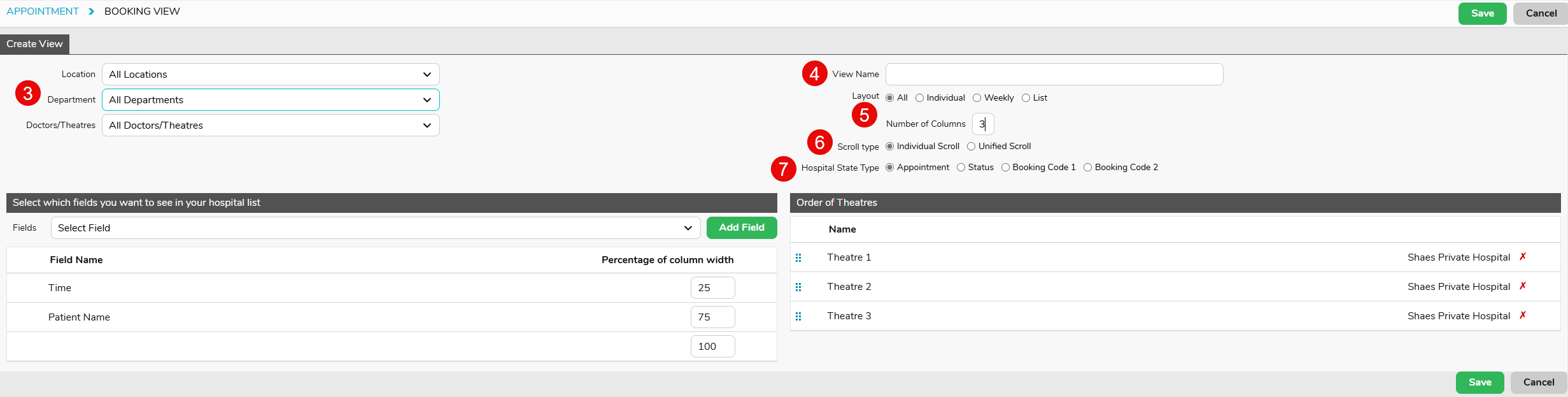Remove Theatre 2 with red X icon

pyautogui.click(x=1523, y=286)
